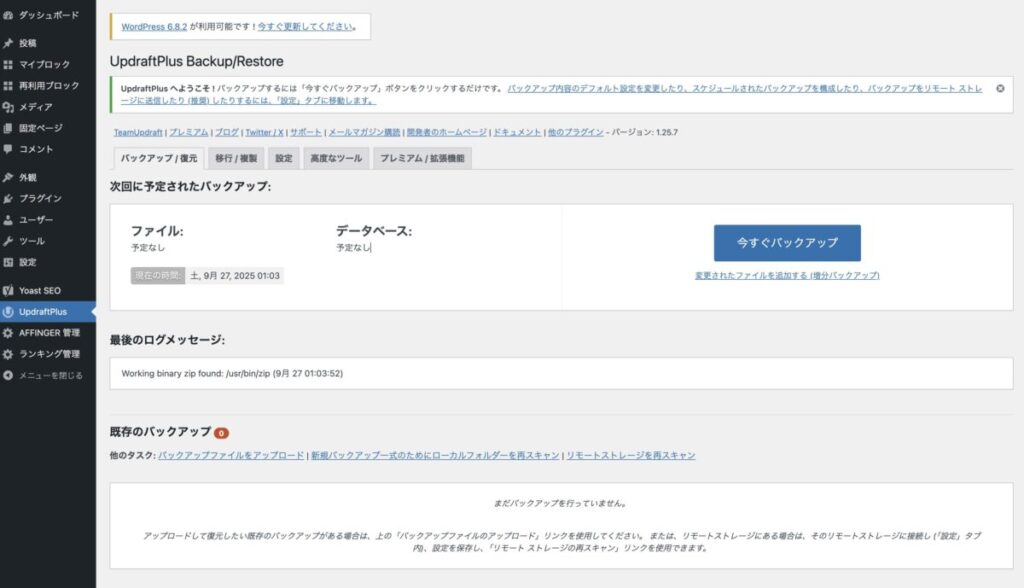Open the プレミアム/拡張機能 tab

[x=421, y=157]
